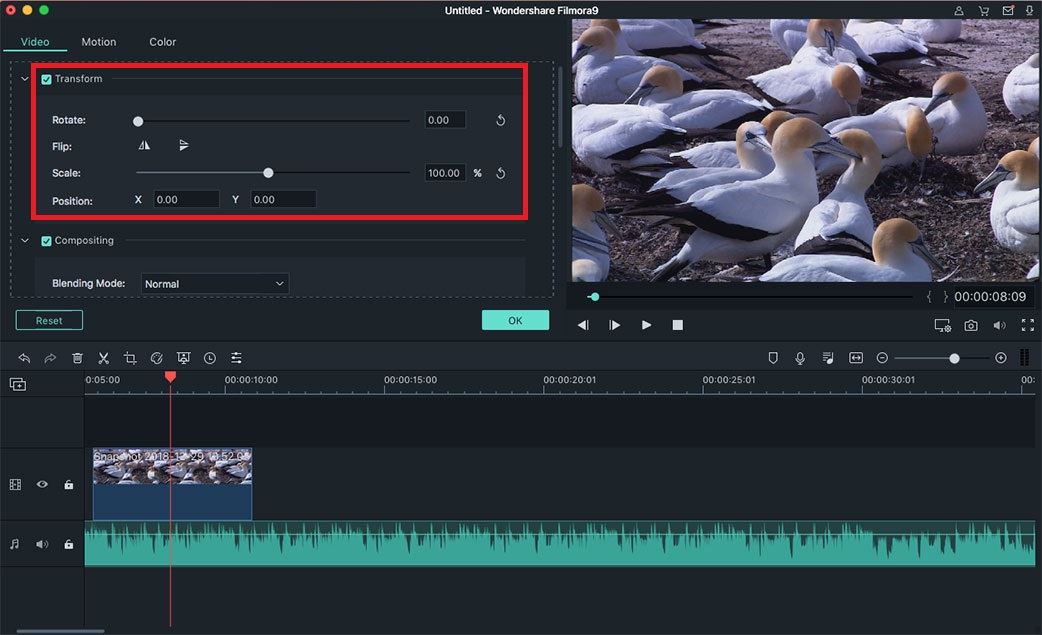Click the Rotate slider handle
This screenshot has width=1042, height=635.
click(x=138, y=121)
